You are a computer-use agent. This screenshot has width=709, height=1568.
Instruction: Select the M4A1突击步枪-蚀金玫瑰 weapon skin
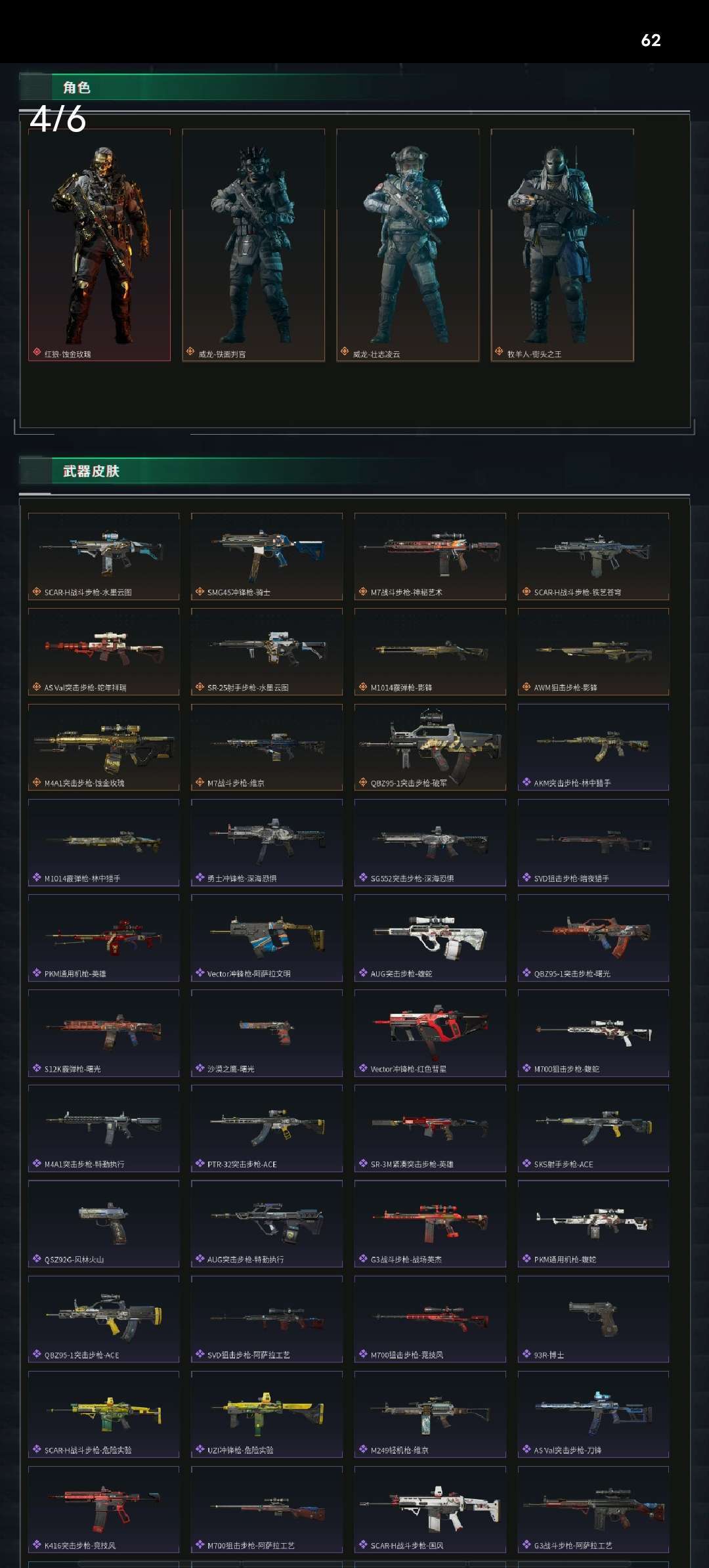(104, 747)
